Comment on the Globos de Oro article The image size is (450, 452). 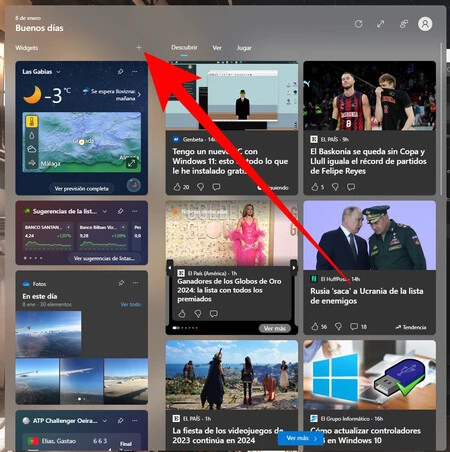pos(214,314)
